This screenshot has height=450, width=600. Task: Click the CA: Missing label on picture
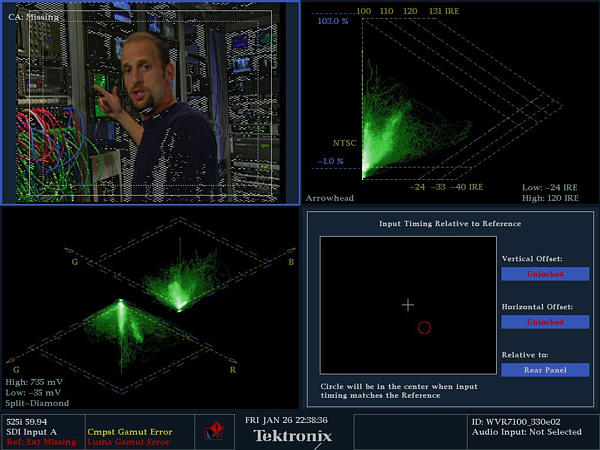(34, 17)
